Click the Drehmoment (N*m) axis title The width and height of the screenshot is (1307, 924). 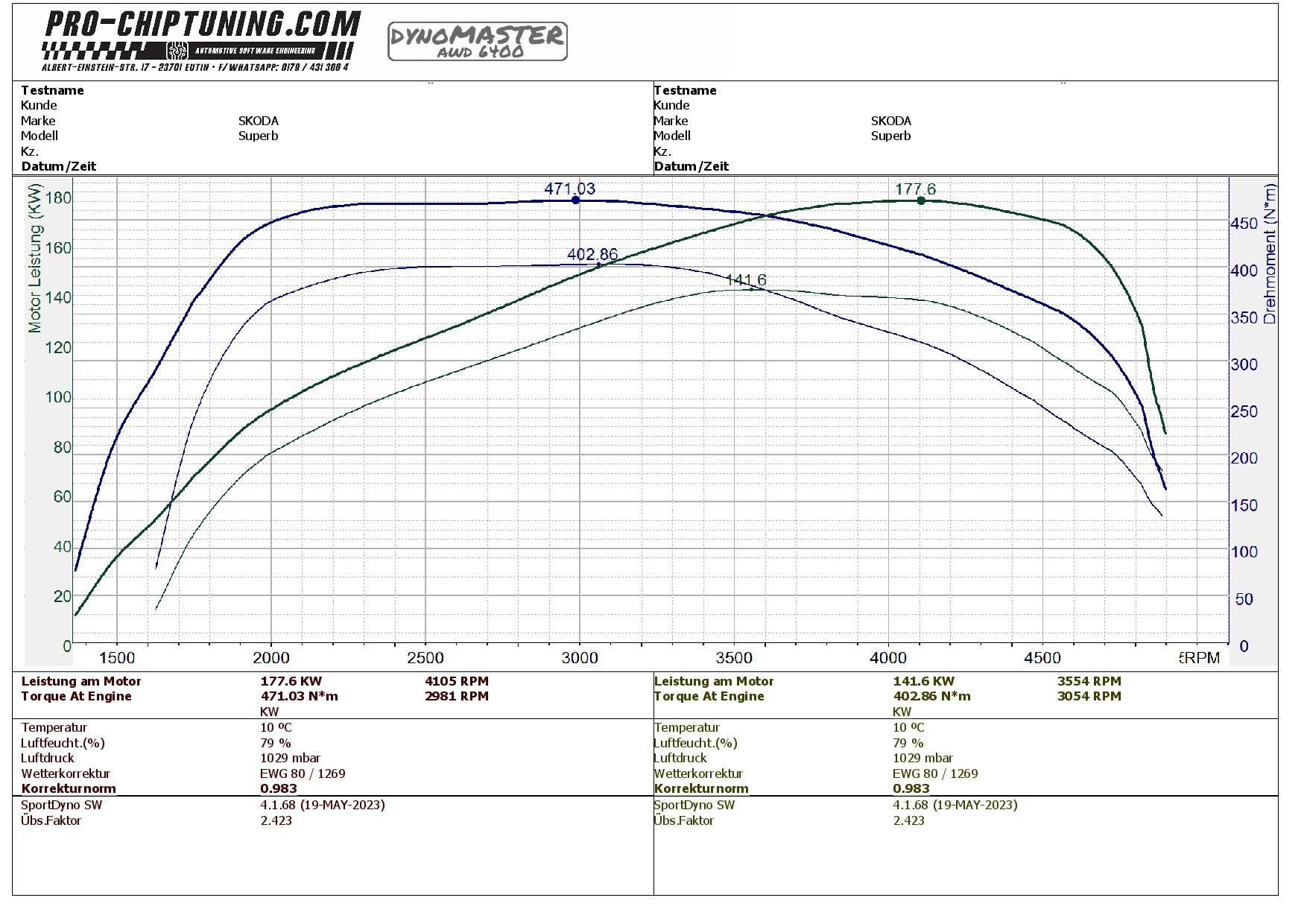pos(1270,253)
